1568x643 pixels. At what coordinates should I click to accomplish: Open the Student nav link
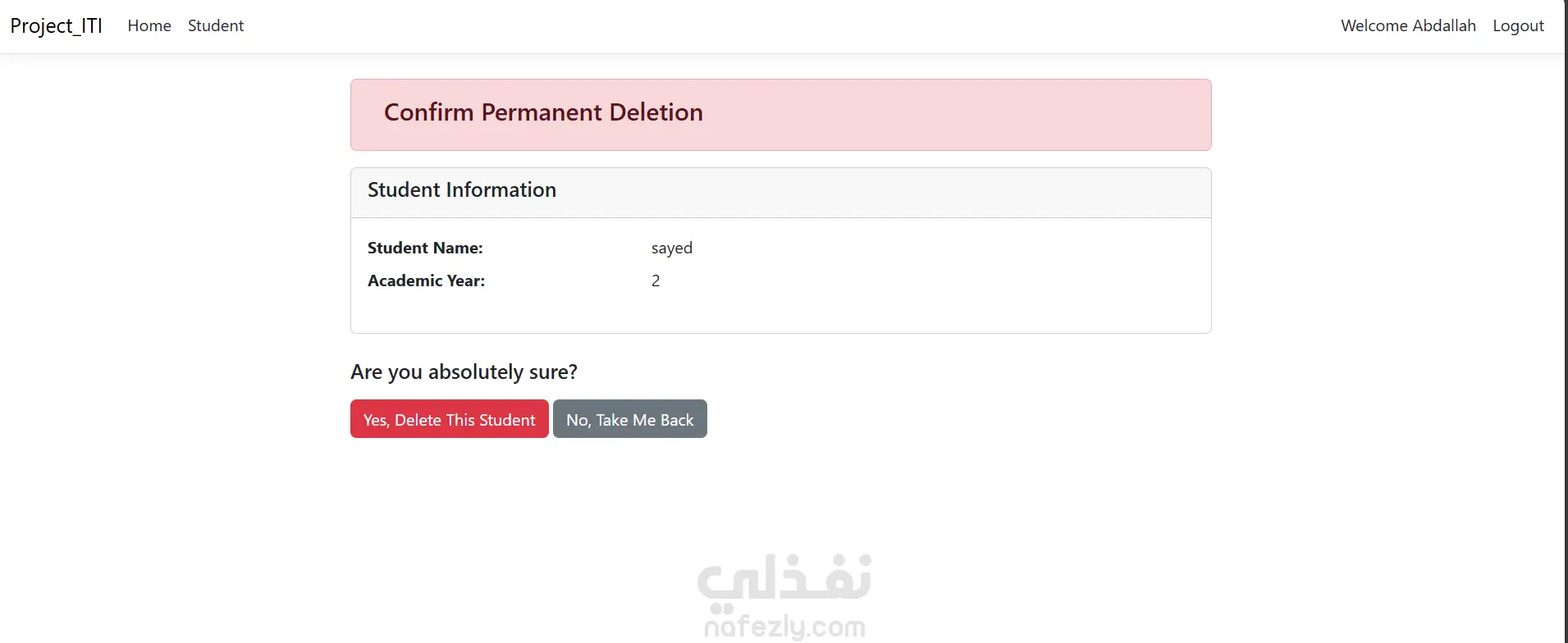(x=216, y=26)
